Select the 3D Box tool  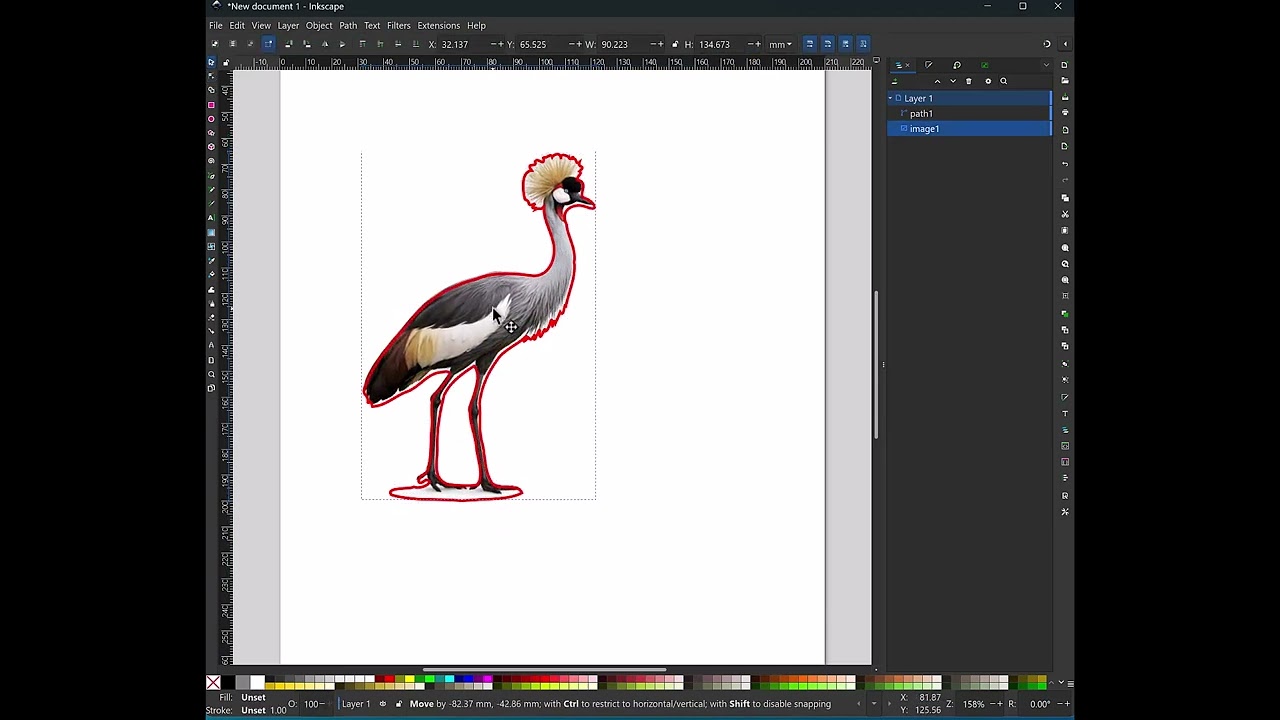[x=211, y=146]
